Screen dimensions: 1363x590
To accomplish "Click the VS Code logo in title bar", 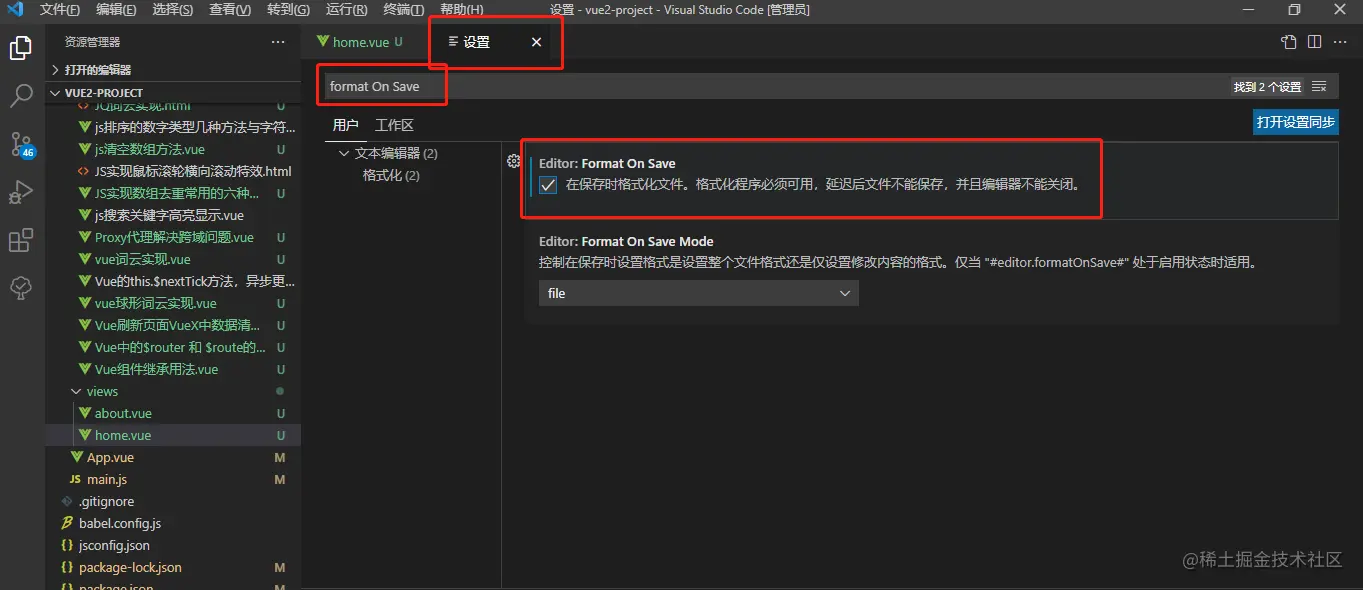I will 14,10.
